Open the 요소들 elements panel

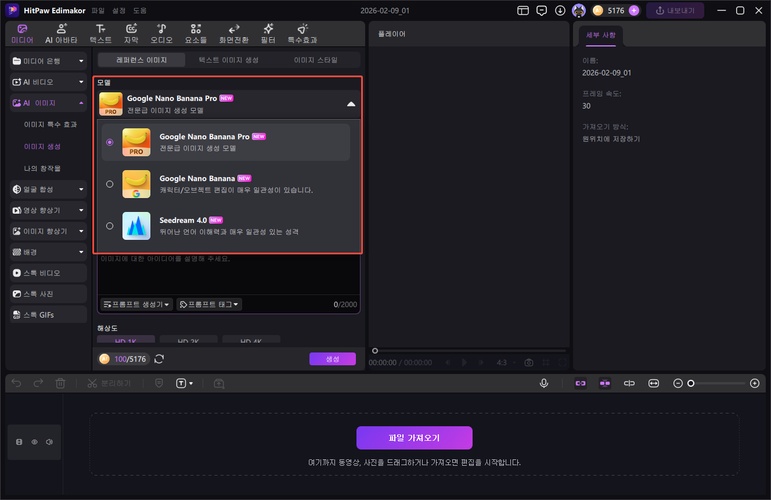pos(196,33)
